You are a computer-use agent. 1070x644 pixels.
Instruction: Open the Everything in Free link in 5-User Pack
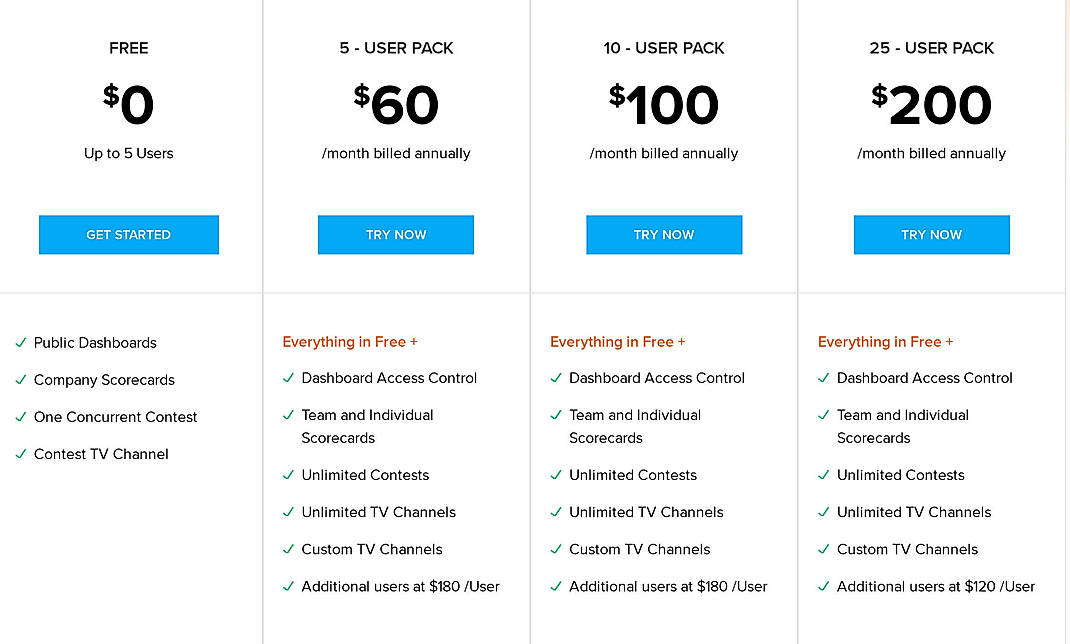(350, 341)
